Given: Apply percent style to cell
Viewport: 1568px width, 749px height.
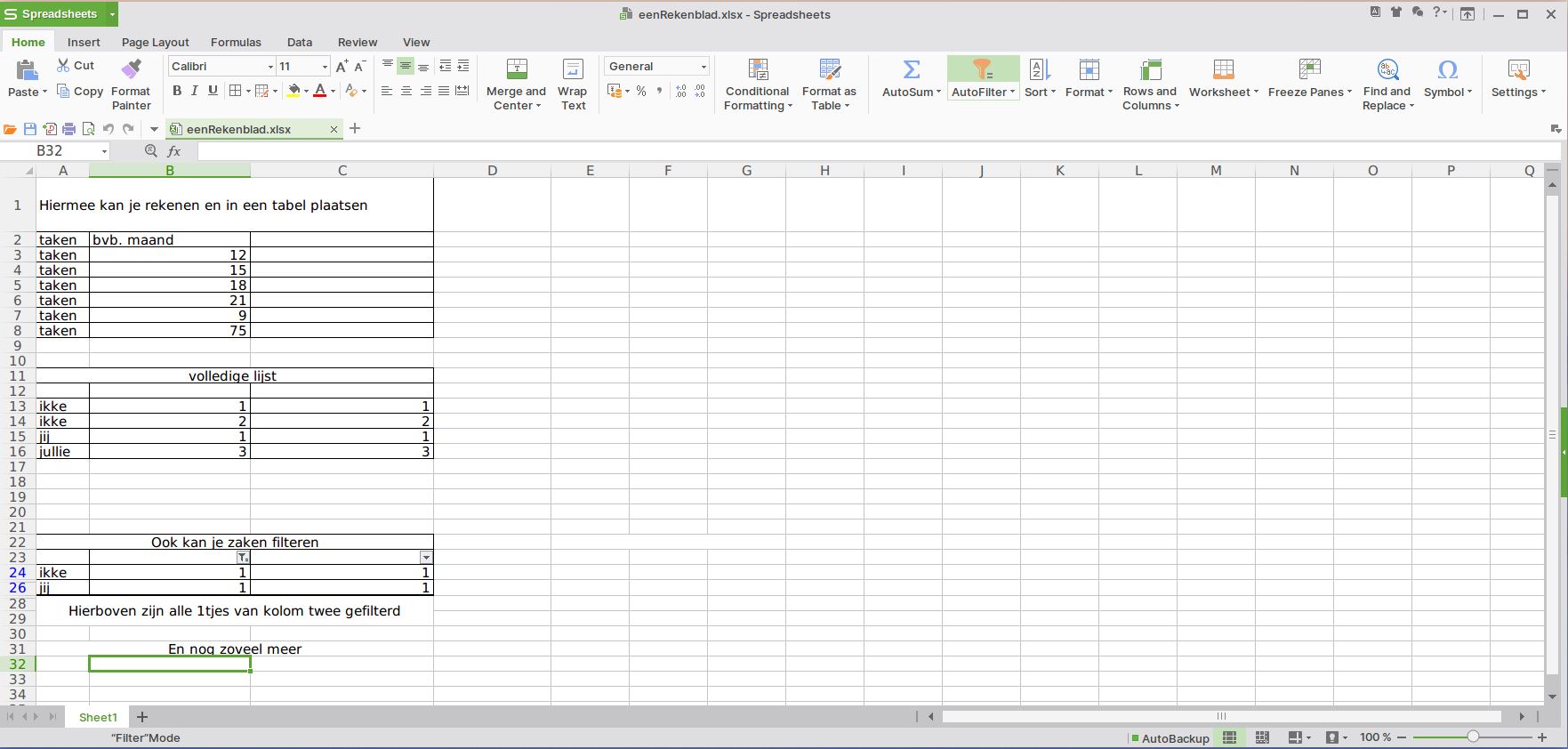Looking at the screenshot, I should 641,91.
